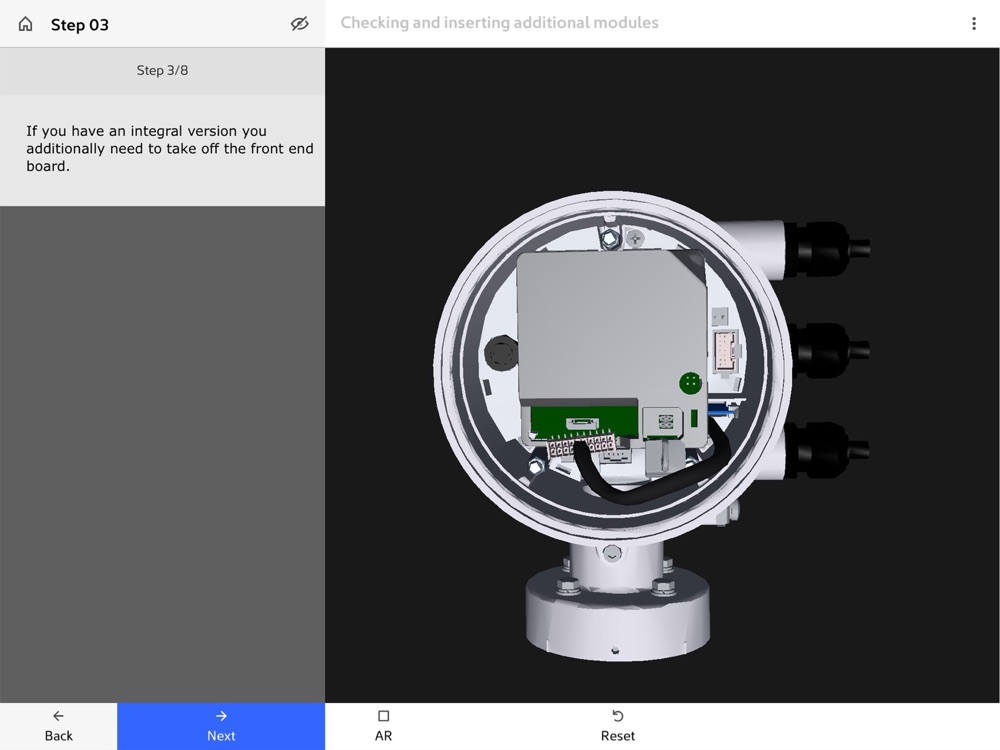
Task: Select the bottom cable gland
Action: (825, 450)
